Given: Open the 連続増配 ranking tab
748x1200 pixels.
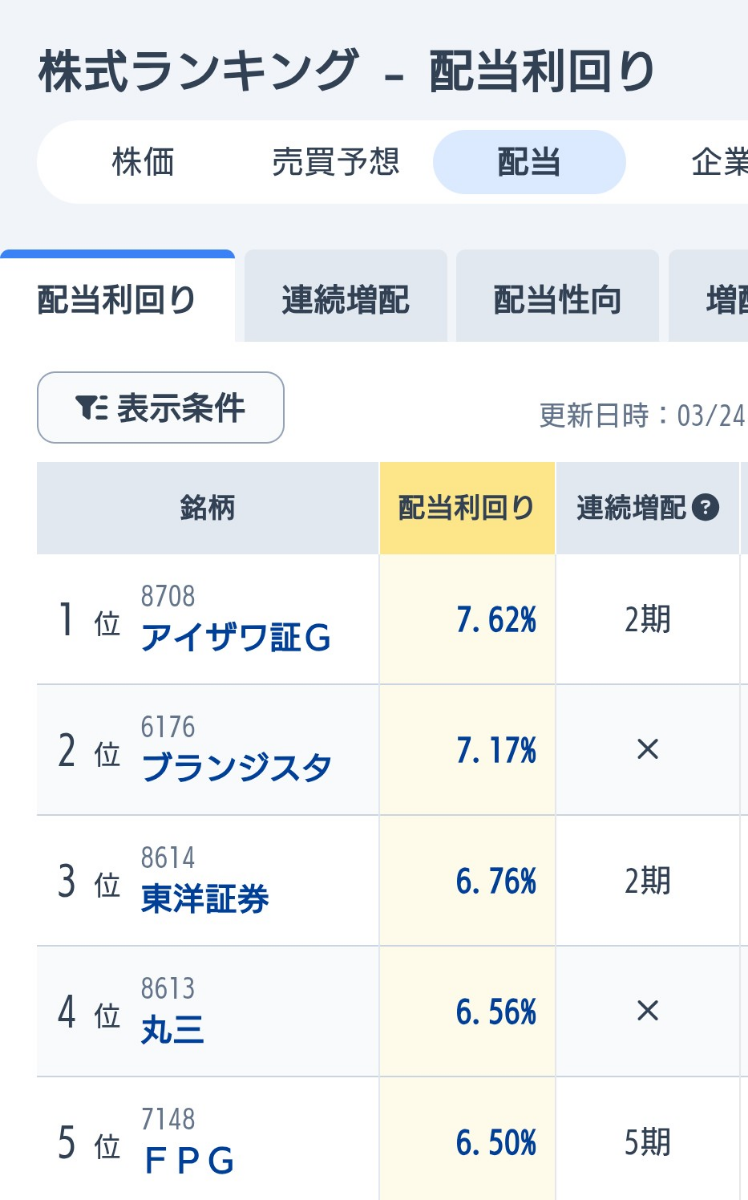Looking at the screenshot, I should [345, 299].
